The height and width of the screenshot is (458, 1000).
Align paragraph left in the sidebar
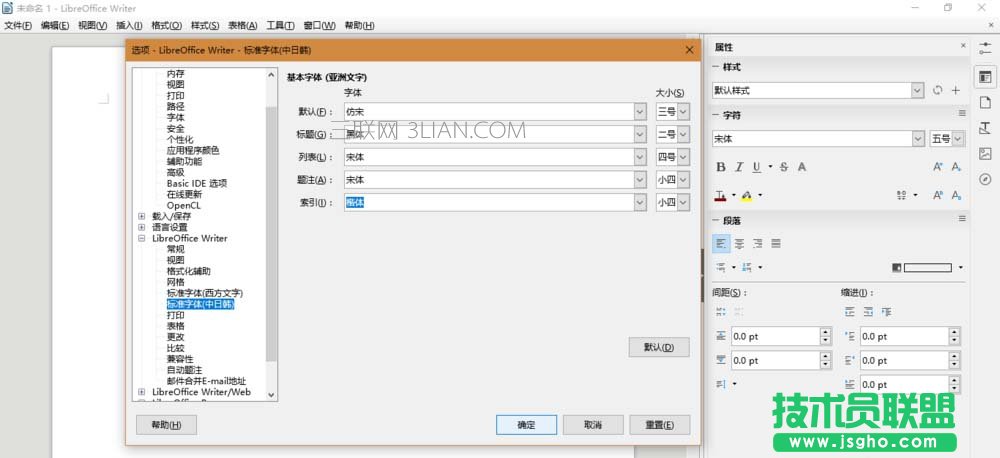(721, 244)
